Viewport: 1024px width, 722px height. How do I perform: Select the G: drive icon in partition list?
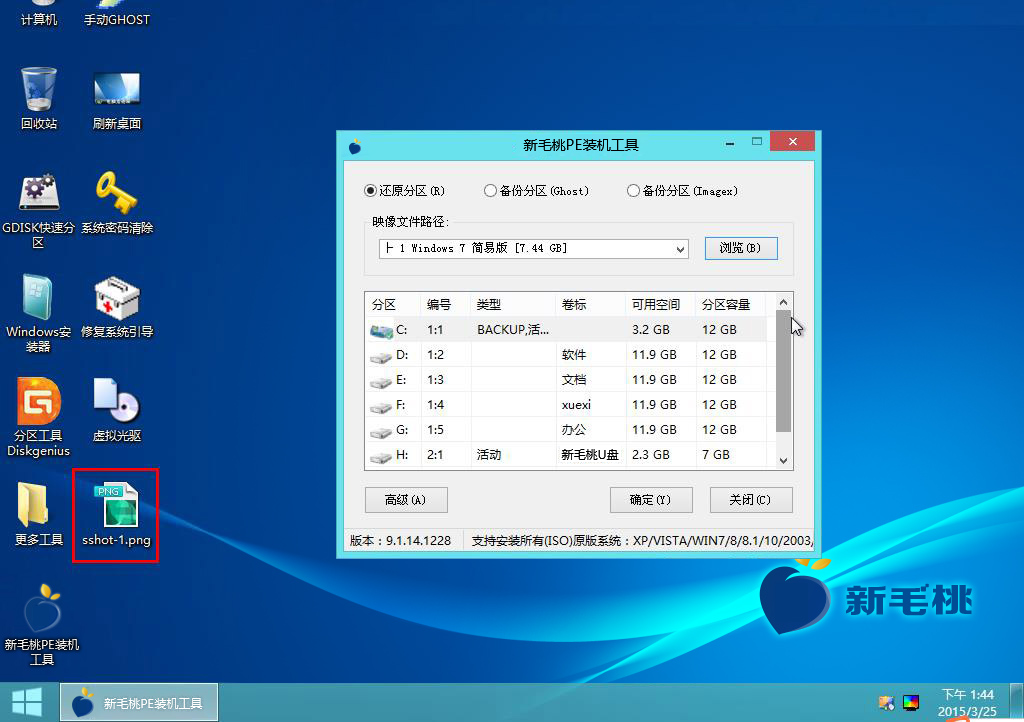(x=381, y=431)
